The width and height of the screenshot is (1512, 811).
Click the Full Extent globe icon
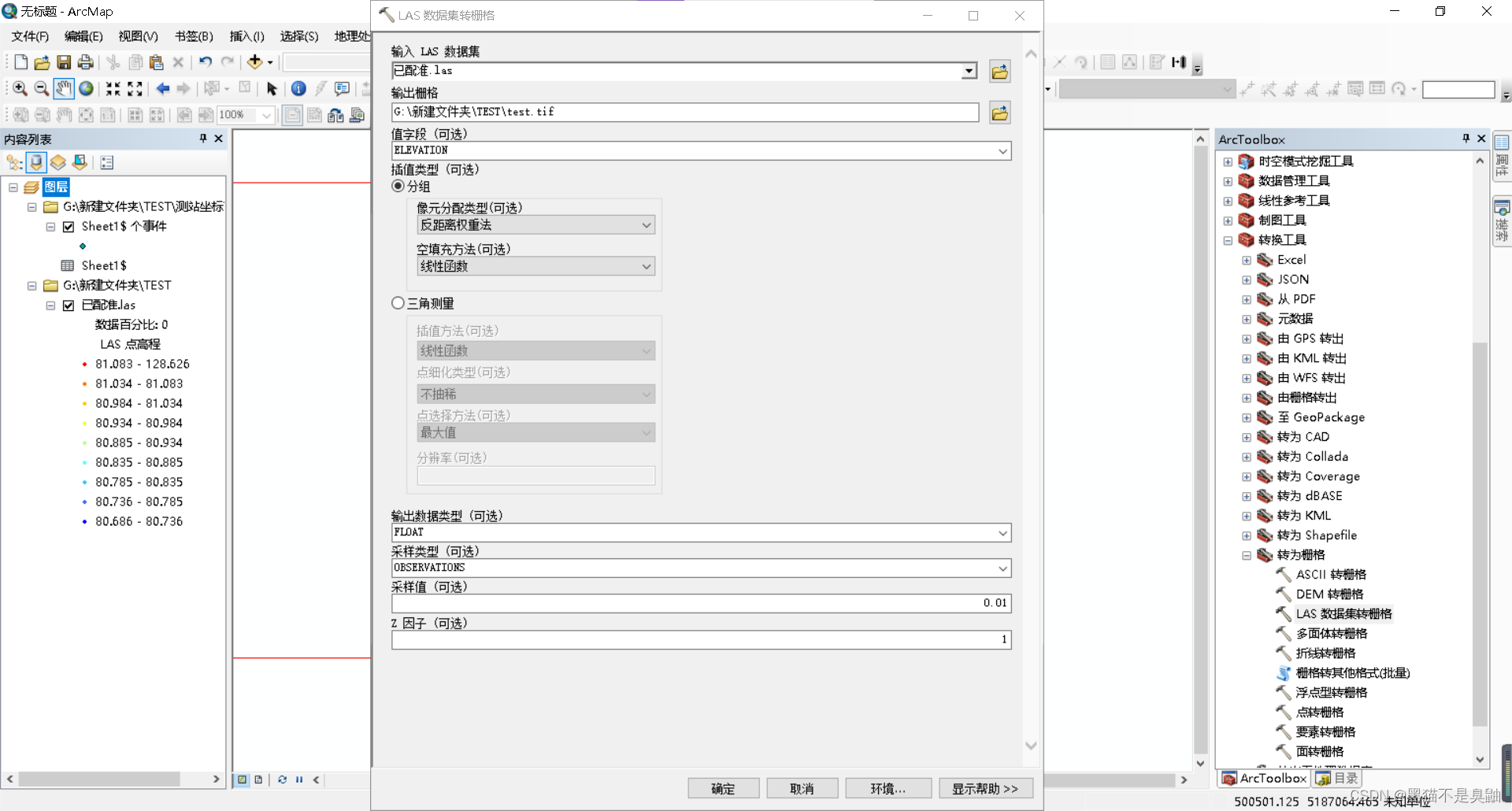(86, 88)
